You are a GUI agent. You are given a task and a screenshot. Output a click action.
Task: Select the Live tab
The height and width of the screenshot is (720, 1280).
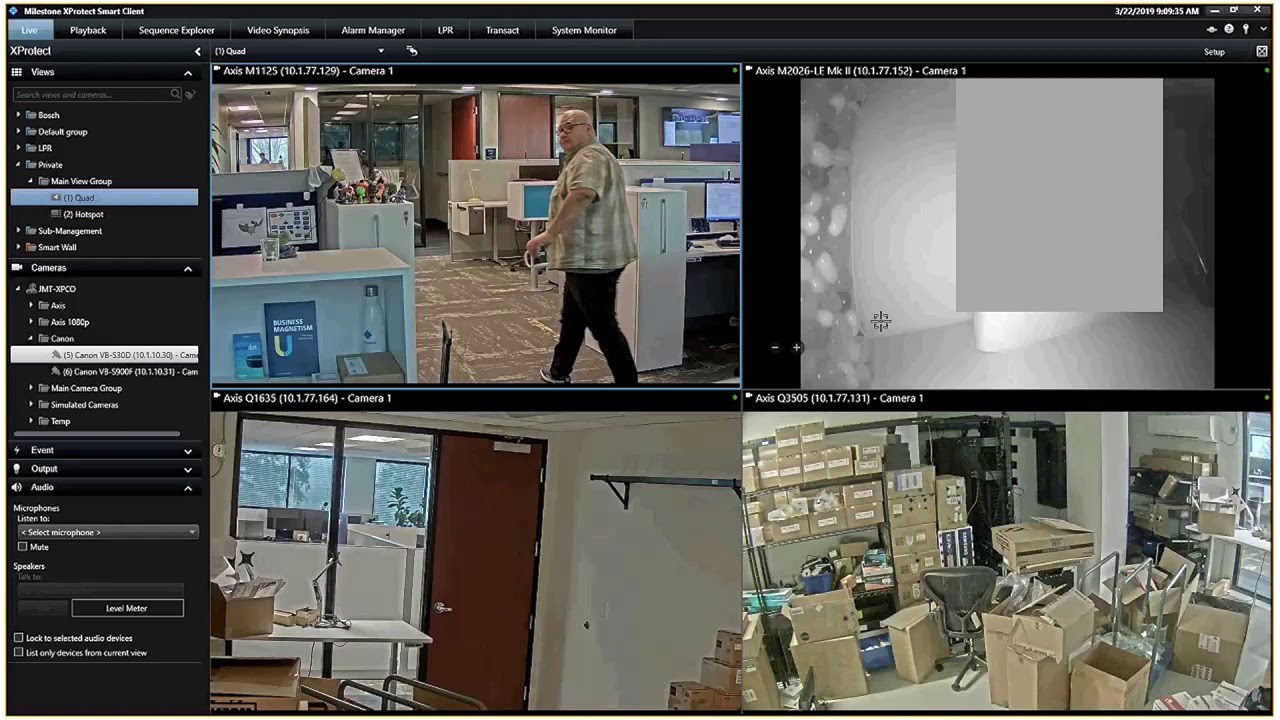point(29,30)
